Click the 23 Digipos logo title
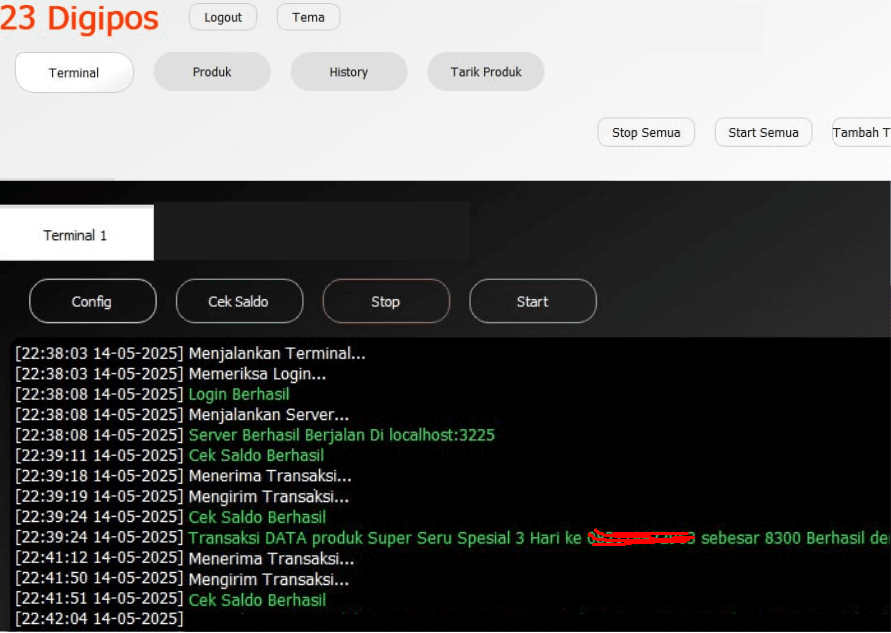The width and height of the screenshot is (891, 633). (x=80, y=18)
